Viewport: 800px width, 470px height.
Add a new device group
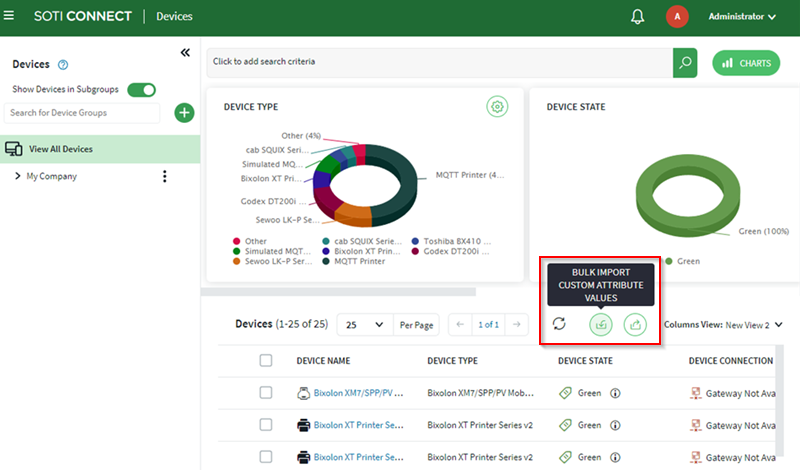coord(184,113)
